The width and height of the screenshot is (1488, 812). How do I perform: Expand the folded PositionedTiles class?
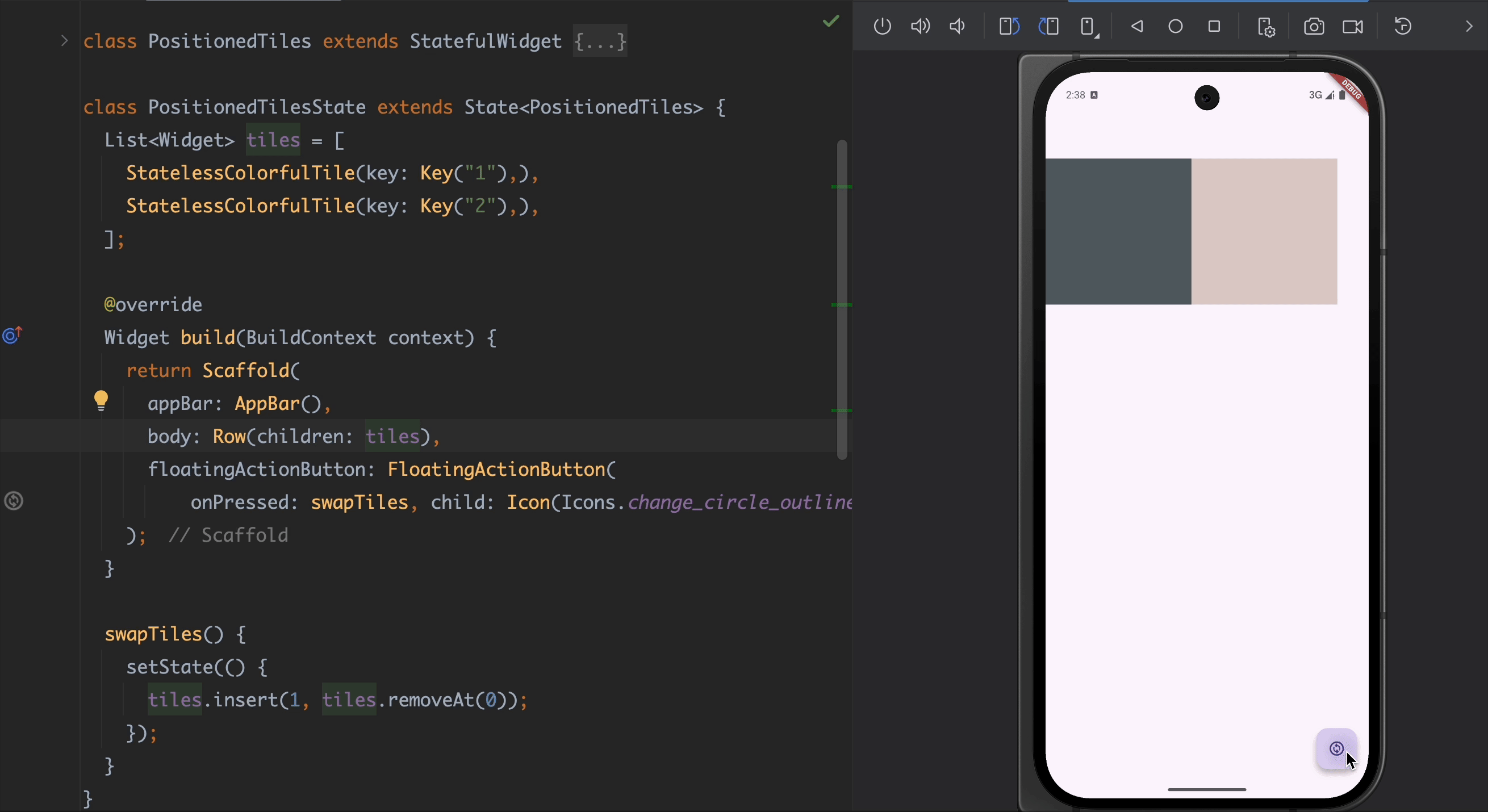(64, 41)
